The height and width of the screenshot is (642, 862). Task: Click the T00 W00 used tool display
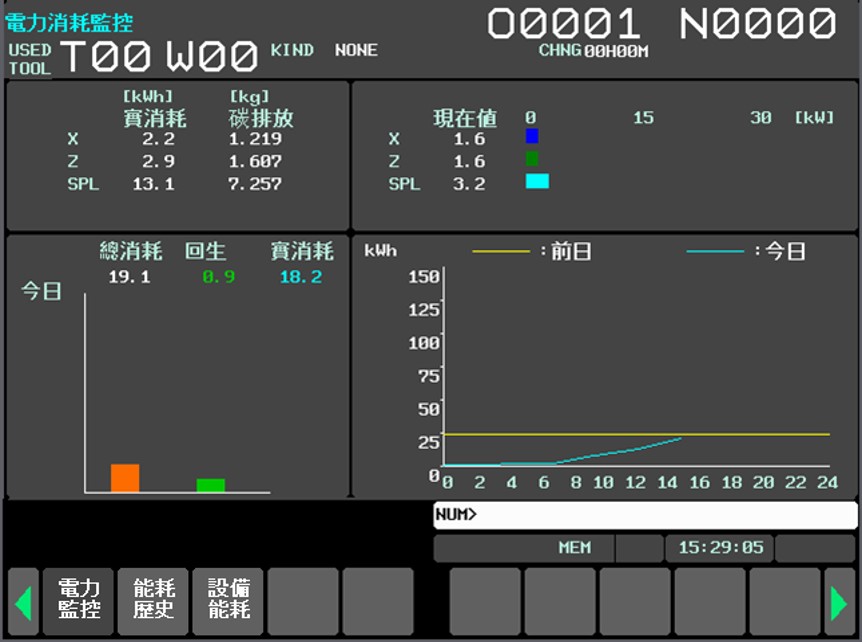coord(159,56)
